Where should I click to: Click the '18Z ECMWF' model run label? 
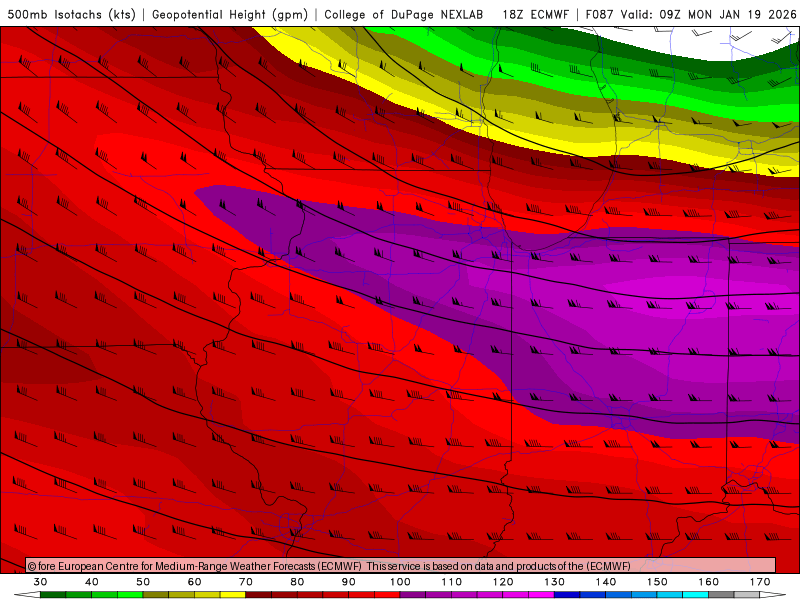(x=535, y=15)
